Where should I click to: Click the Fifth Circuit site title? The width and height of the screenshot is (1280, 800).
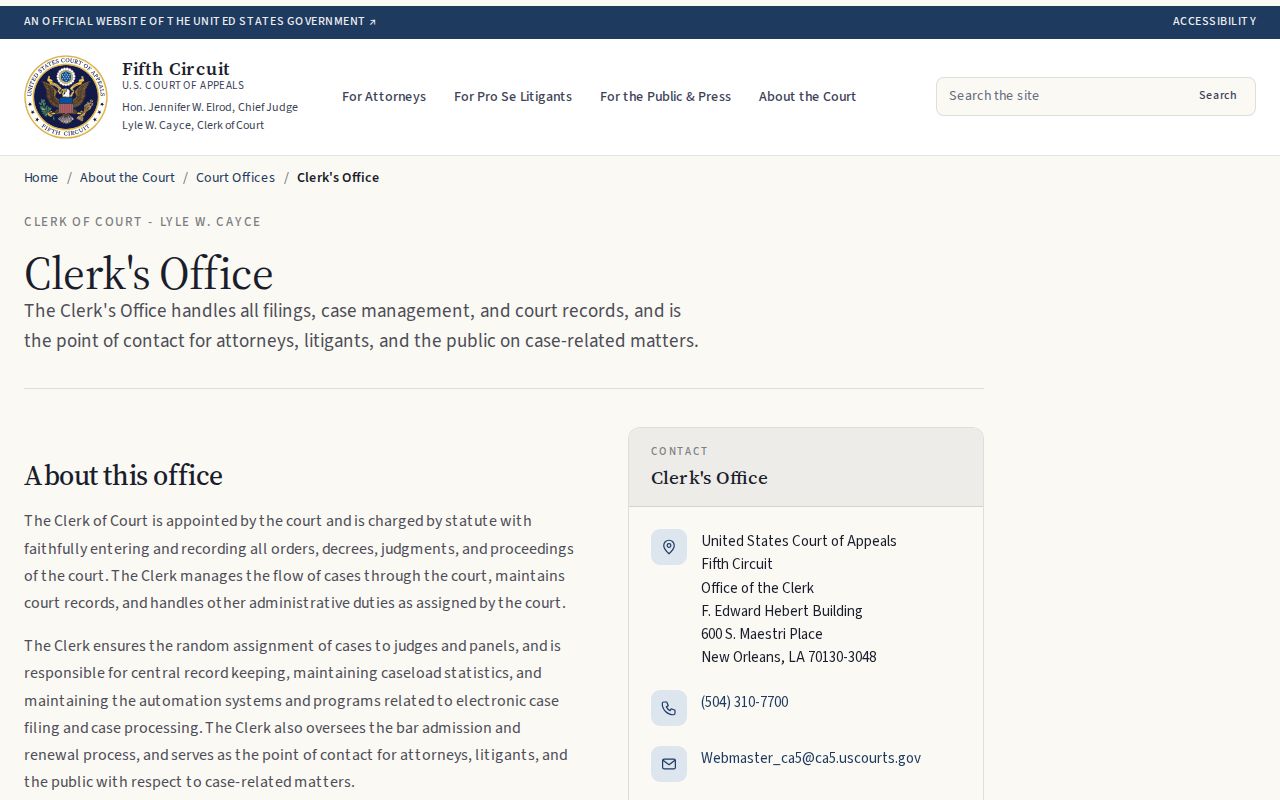click(176, 69)
